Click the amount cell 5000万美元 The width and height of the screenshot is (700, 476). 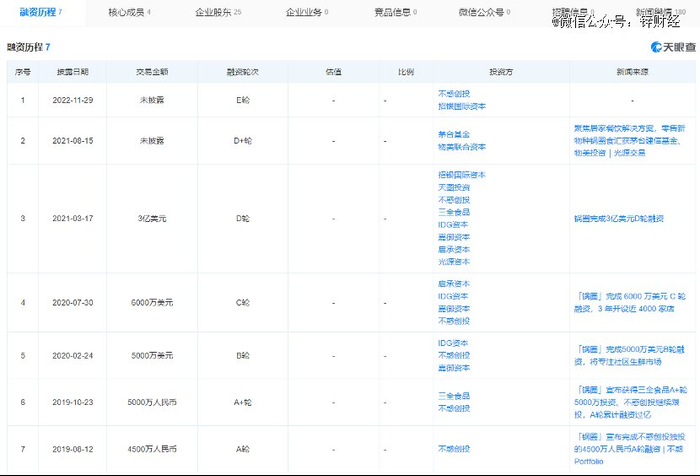click(152, 355)
